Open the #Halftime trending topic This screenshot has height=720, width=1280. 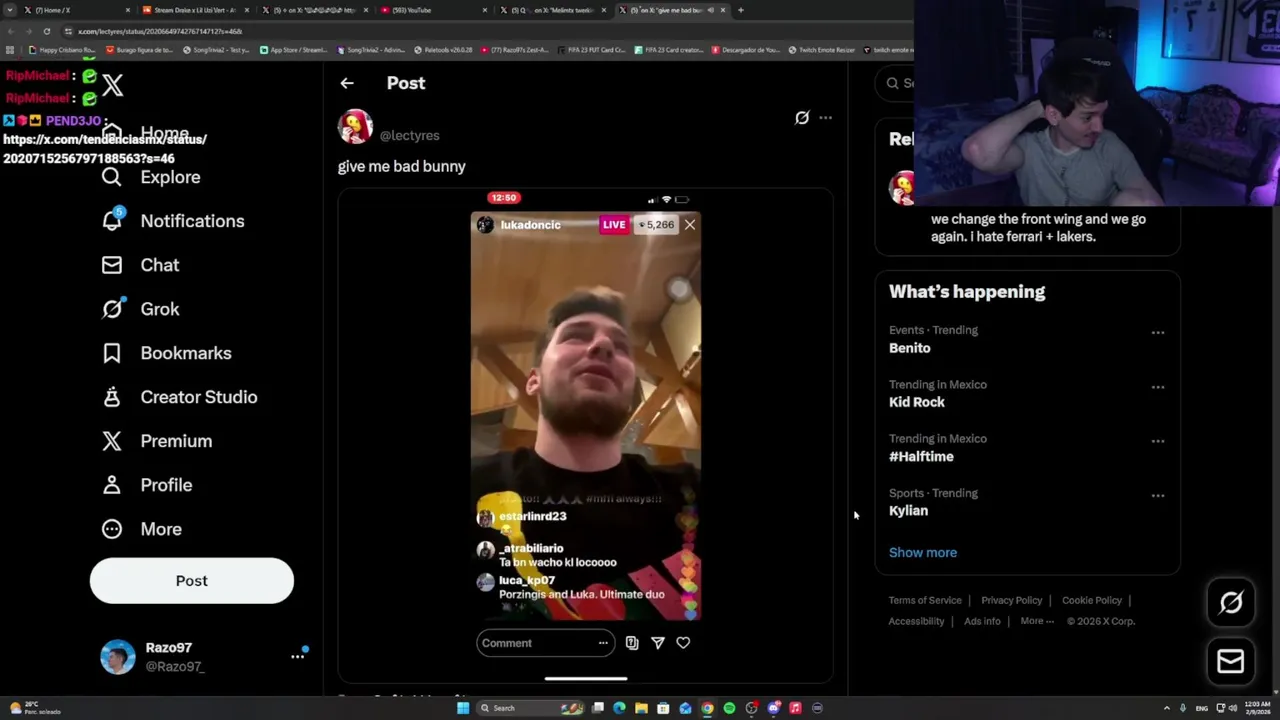(921, 456)
